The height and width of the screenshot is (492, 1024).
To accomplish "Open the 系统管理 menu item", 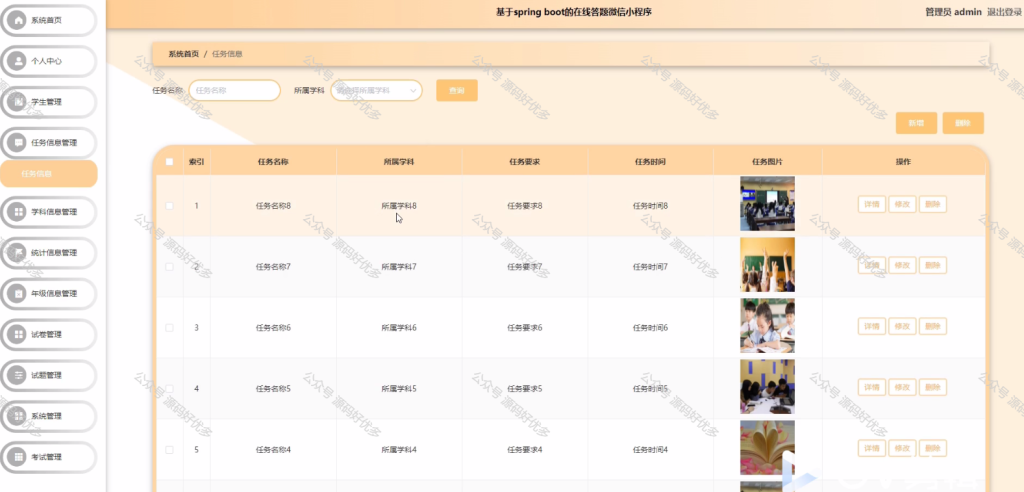I will point(48,416).
